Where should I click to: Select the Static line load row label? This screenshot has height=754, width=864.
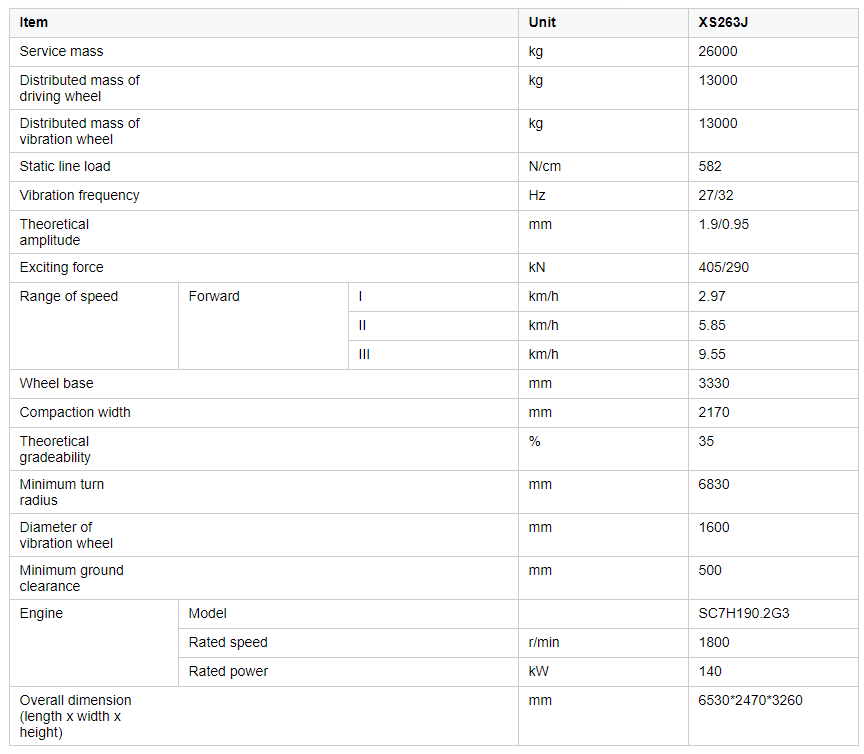tap(65, 166)
